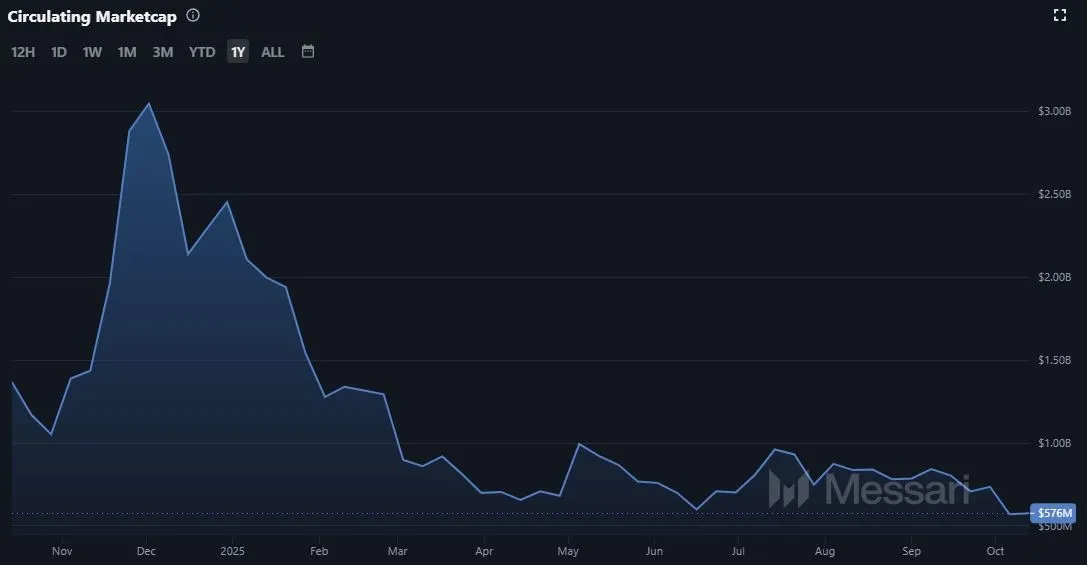
Task: Click the $3.00B y-axis label
Action: pyautogui.click(x=1054, y=111)
